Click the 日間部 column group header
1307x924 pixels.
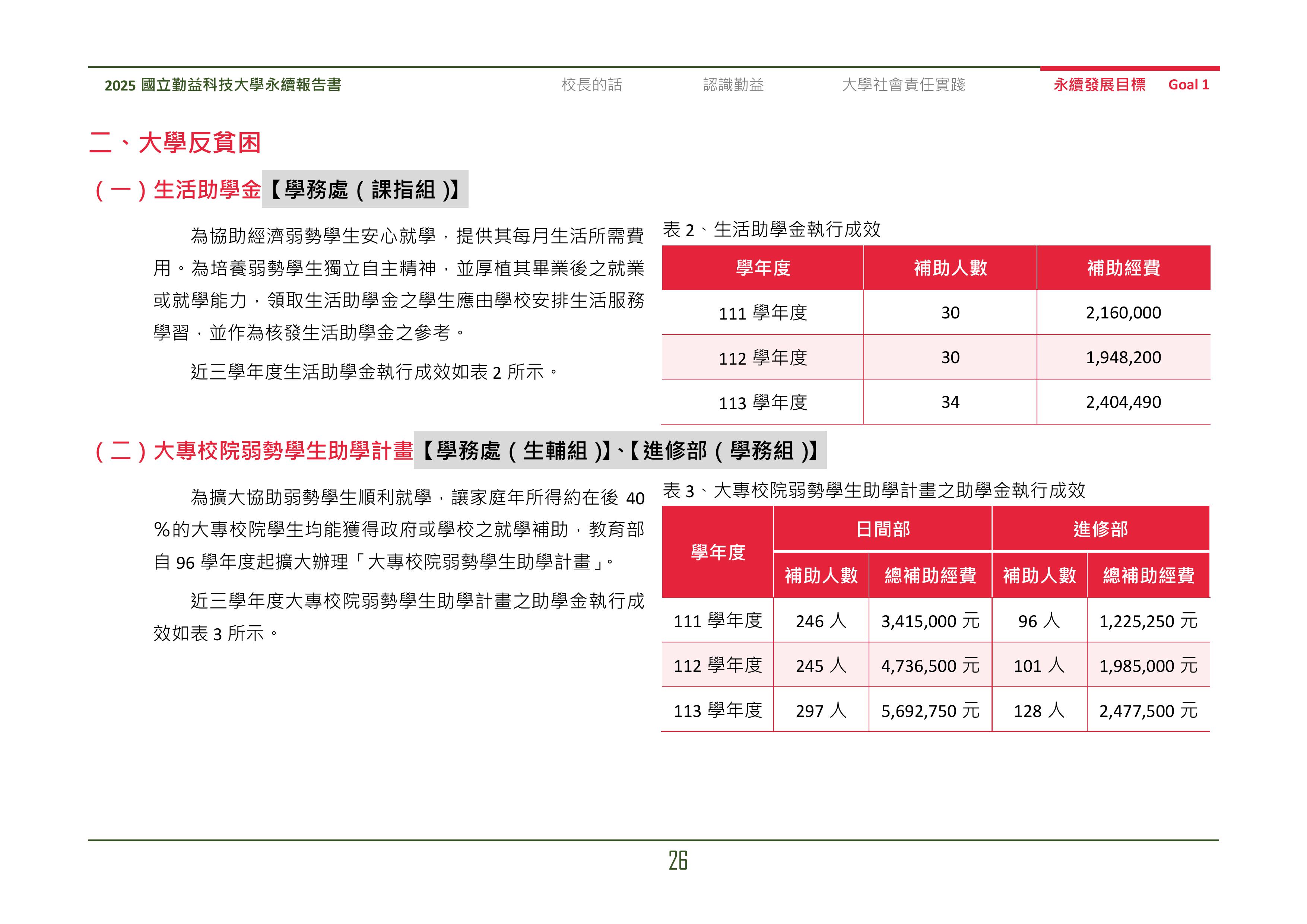pos(882,529)
